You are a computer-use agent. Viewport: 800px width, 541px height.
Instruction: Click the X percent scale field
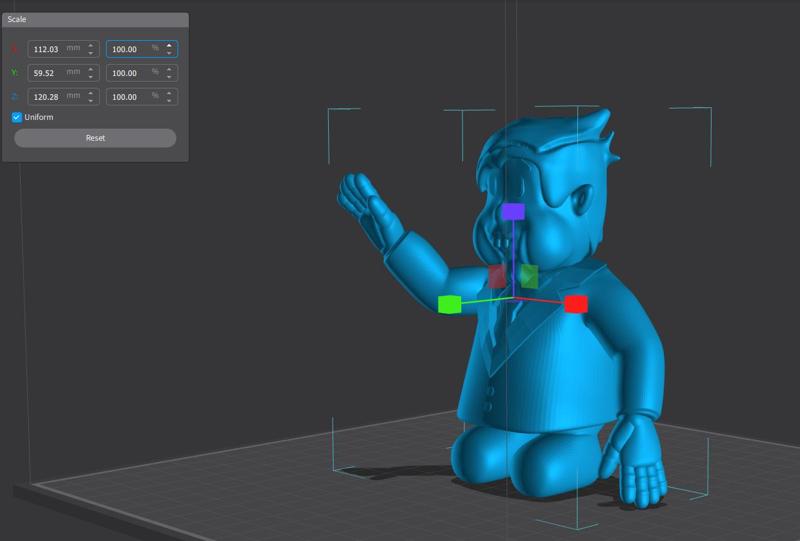tap(142, 49)
